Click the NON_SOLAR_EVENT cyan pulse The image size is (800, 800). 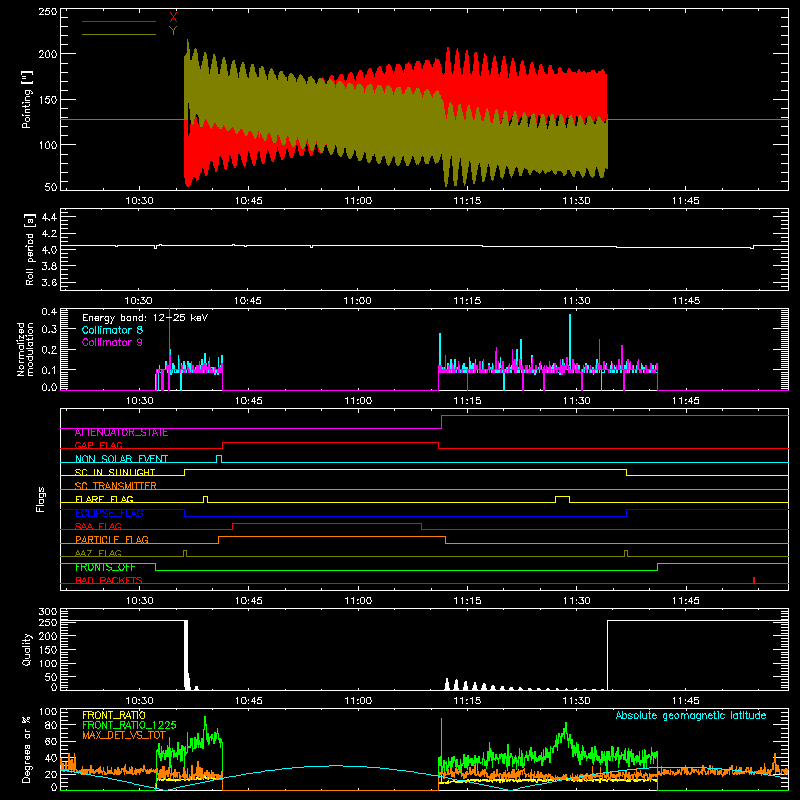pos(219,459)
